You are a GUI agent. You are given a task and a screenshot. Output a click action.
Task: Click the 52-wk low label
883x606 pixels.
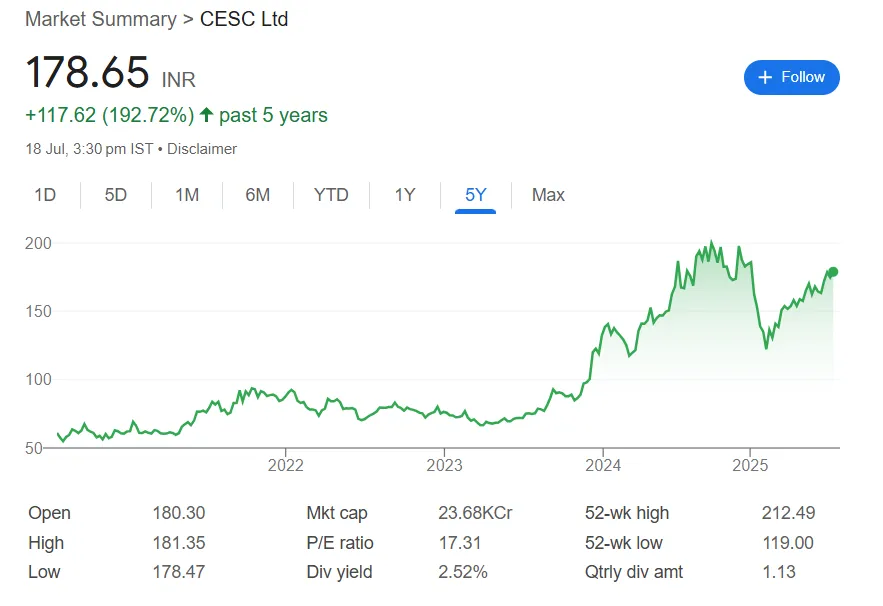(x=623, y=543)
